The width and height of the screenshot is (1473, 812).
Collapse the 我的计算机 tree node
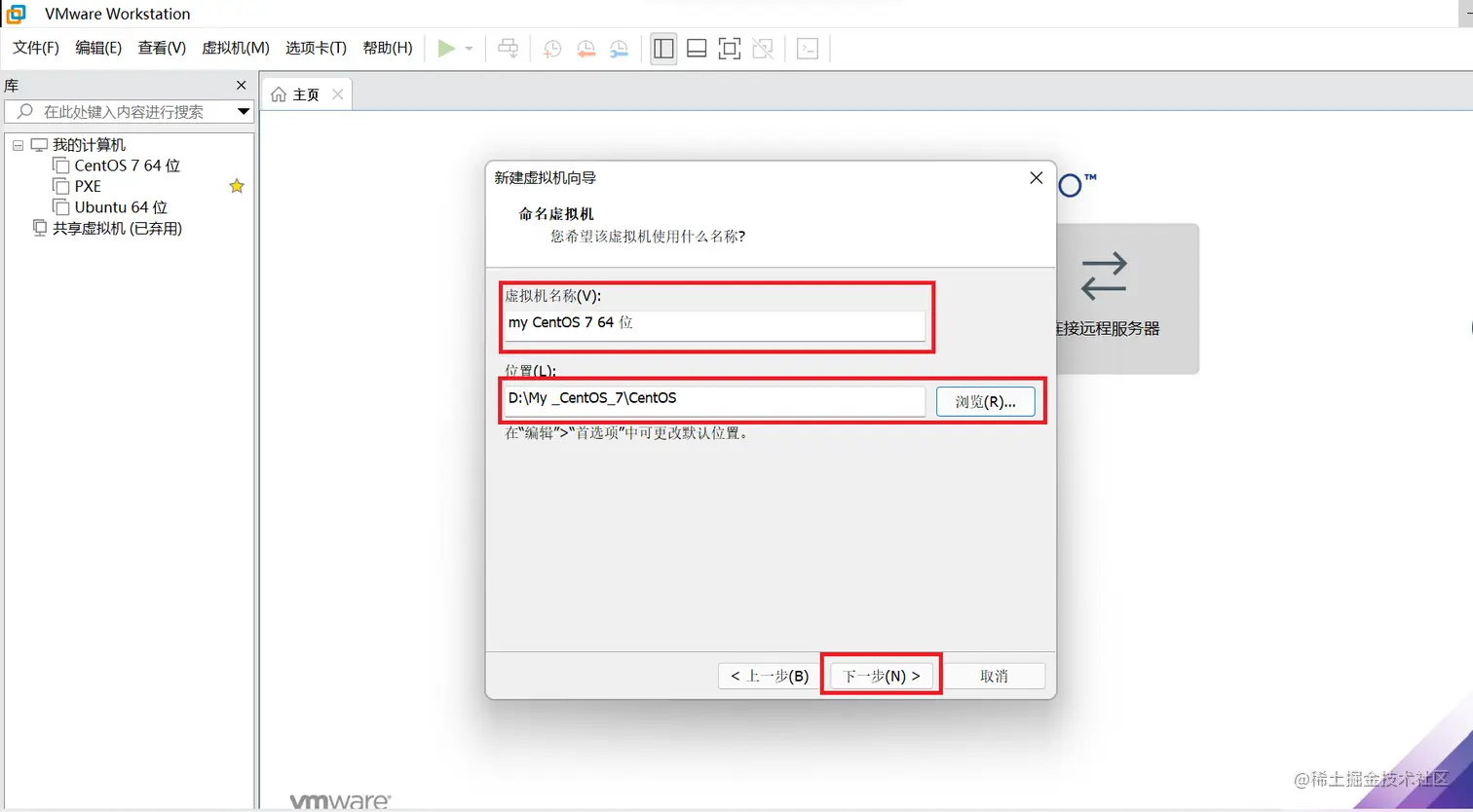click(18, 145)
